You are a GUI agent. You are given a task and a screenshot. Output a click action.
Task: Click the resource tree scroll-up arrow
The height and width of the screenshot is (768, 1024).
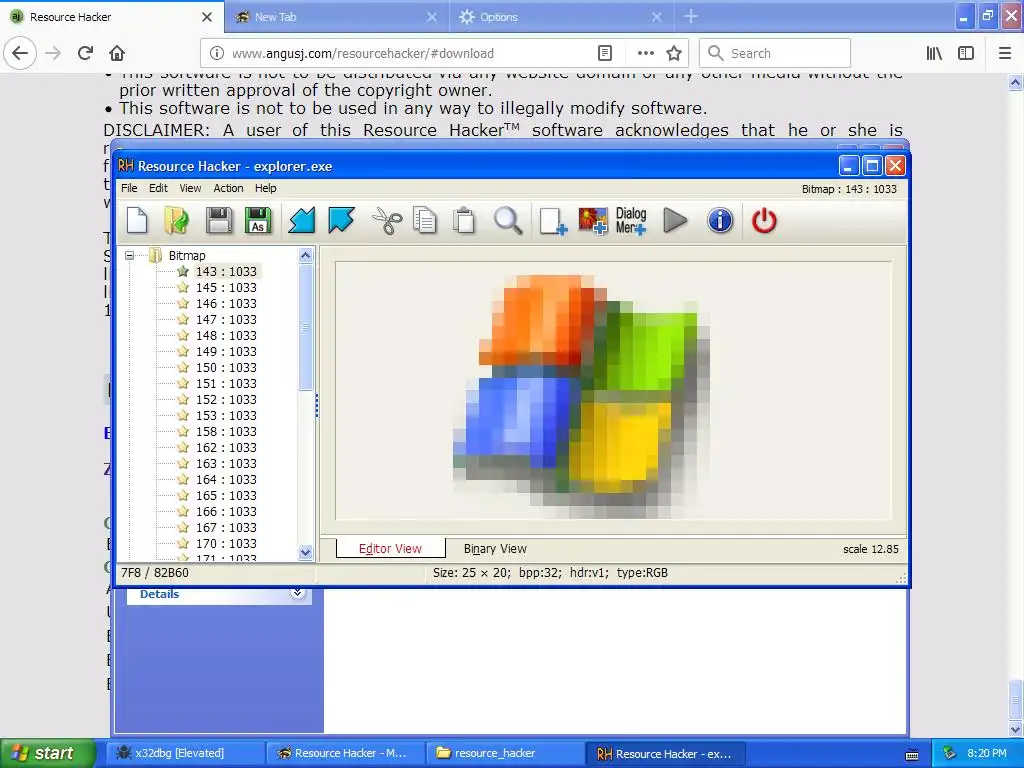pyautogui.click(x=305, y=255)
